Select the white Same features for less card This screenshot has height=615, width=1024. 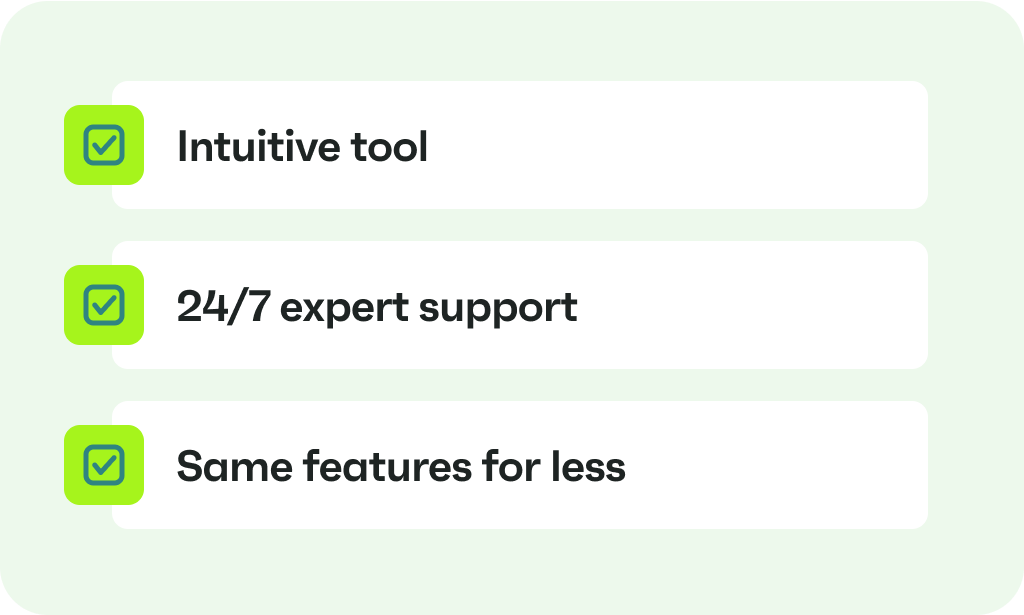[x=520, y=465]
